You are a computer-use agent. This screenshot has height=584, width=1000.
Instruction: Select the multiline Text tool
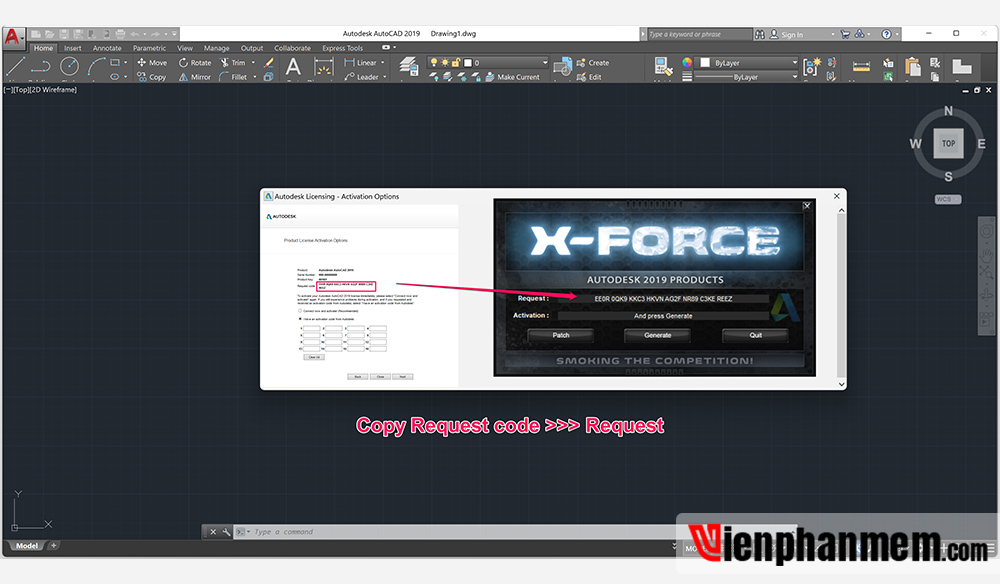point(293,66)
